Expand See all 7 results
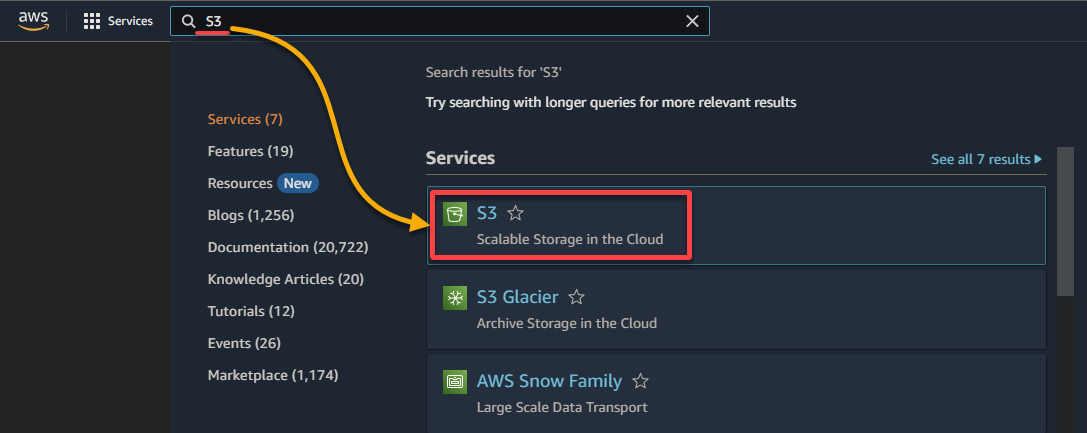 click(x=986, y=159)
